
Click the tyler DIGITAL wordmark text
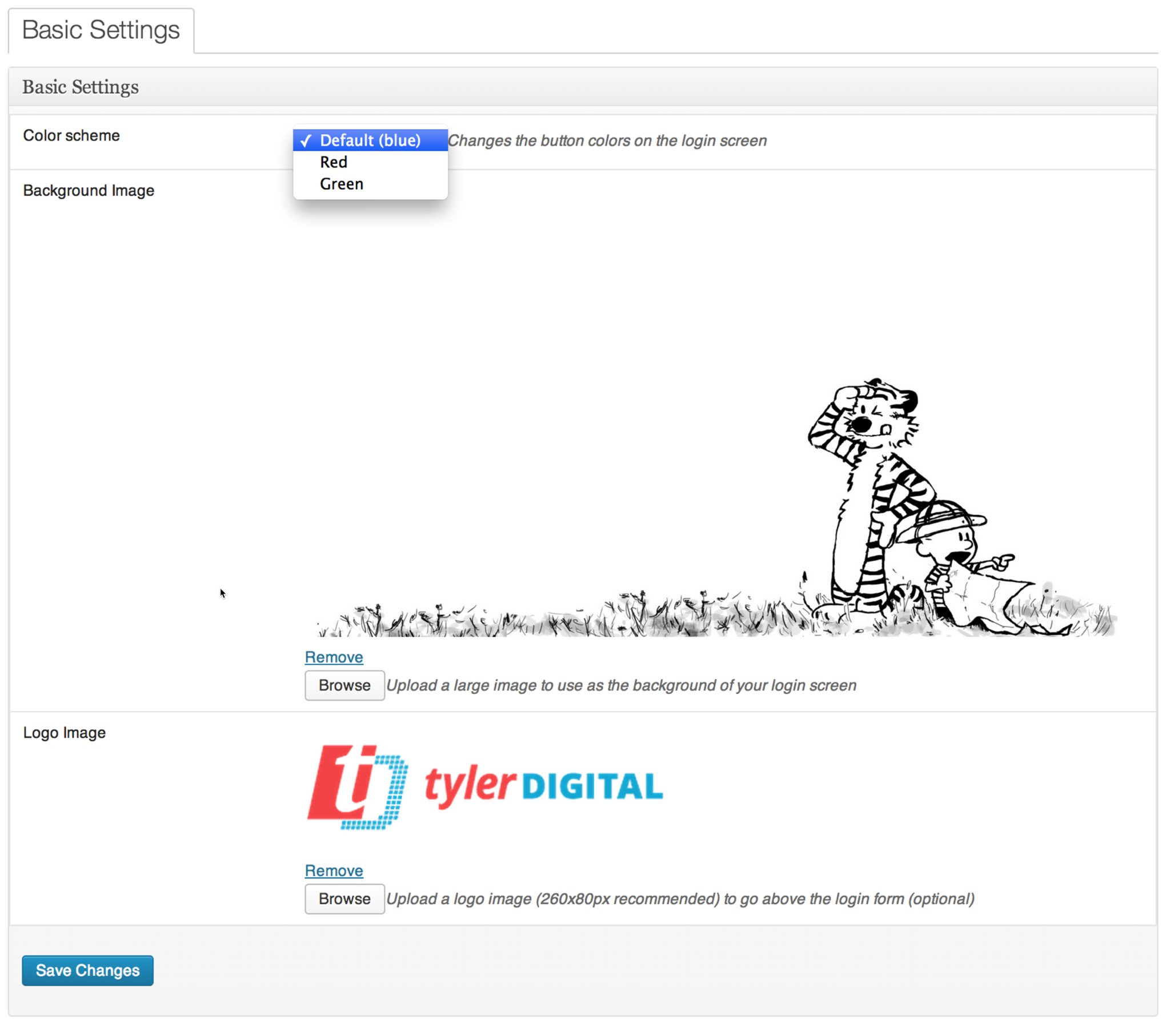click(544, 786)
